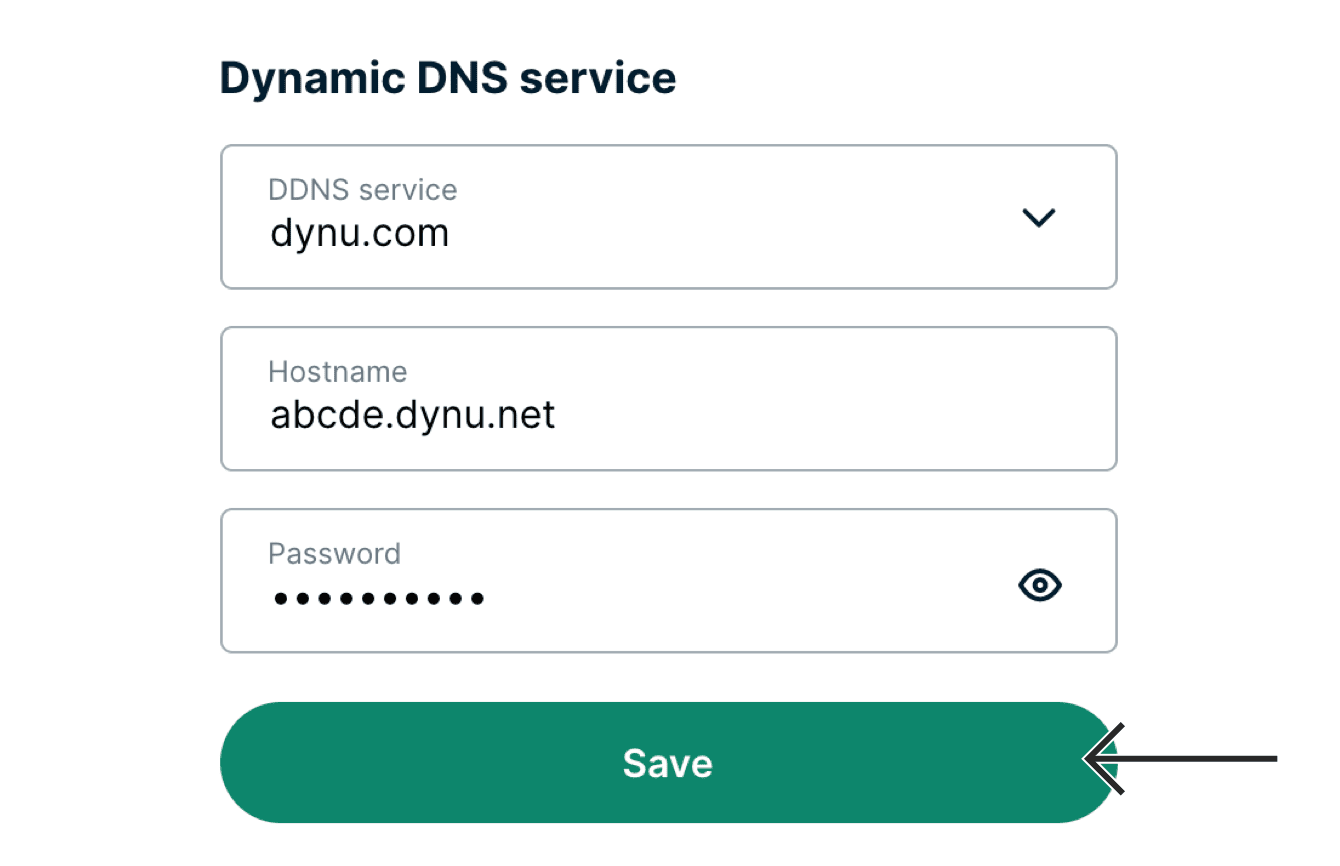Click the Password field label
The height and width of the screenshot is (866, 1340).
(x=334, y=554)
